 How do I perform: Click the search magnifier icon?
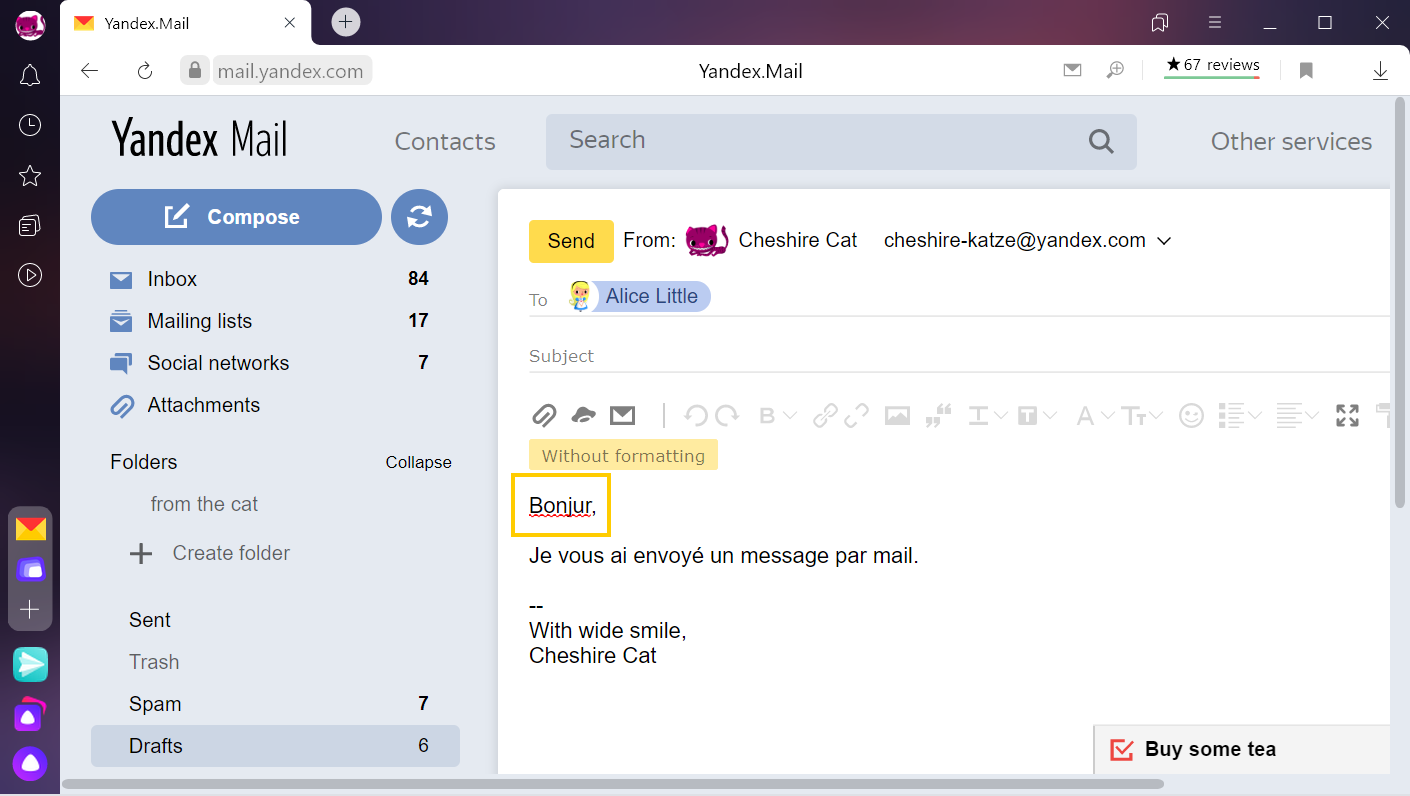(1101, 141)
